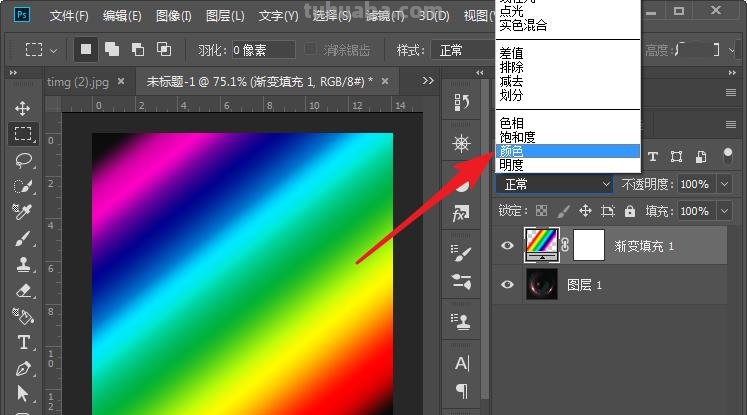This screenshot has height=415, width=747.
Task: Select the Eraser tool
Action: (x=22, y=291)
